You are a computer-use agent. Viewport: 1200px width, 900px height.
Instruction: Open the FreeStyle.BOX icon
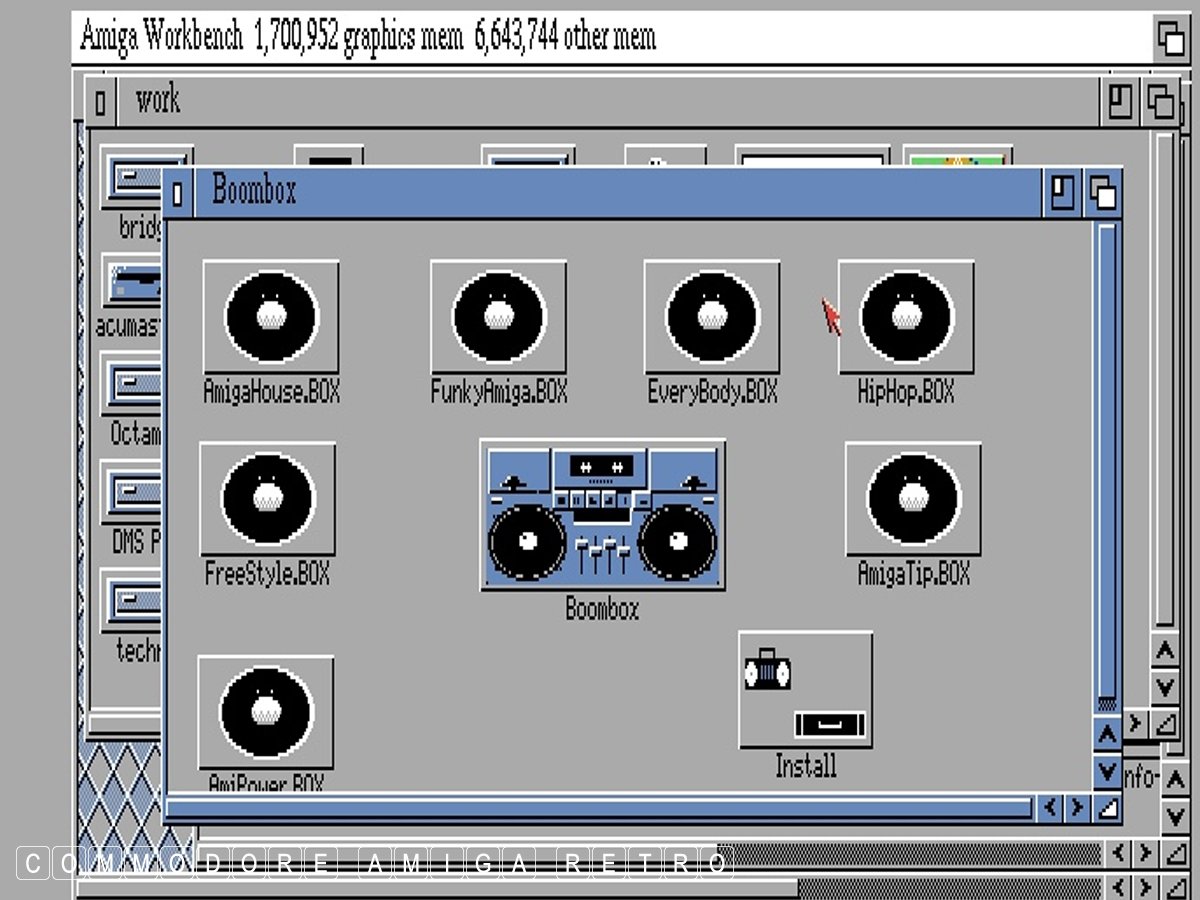(267, 498)
